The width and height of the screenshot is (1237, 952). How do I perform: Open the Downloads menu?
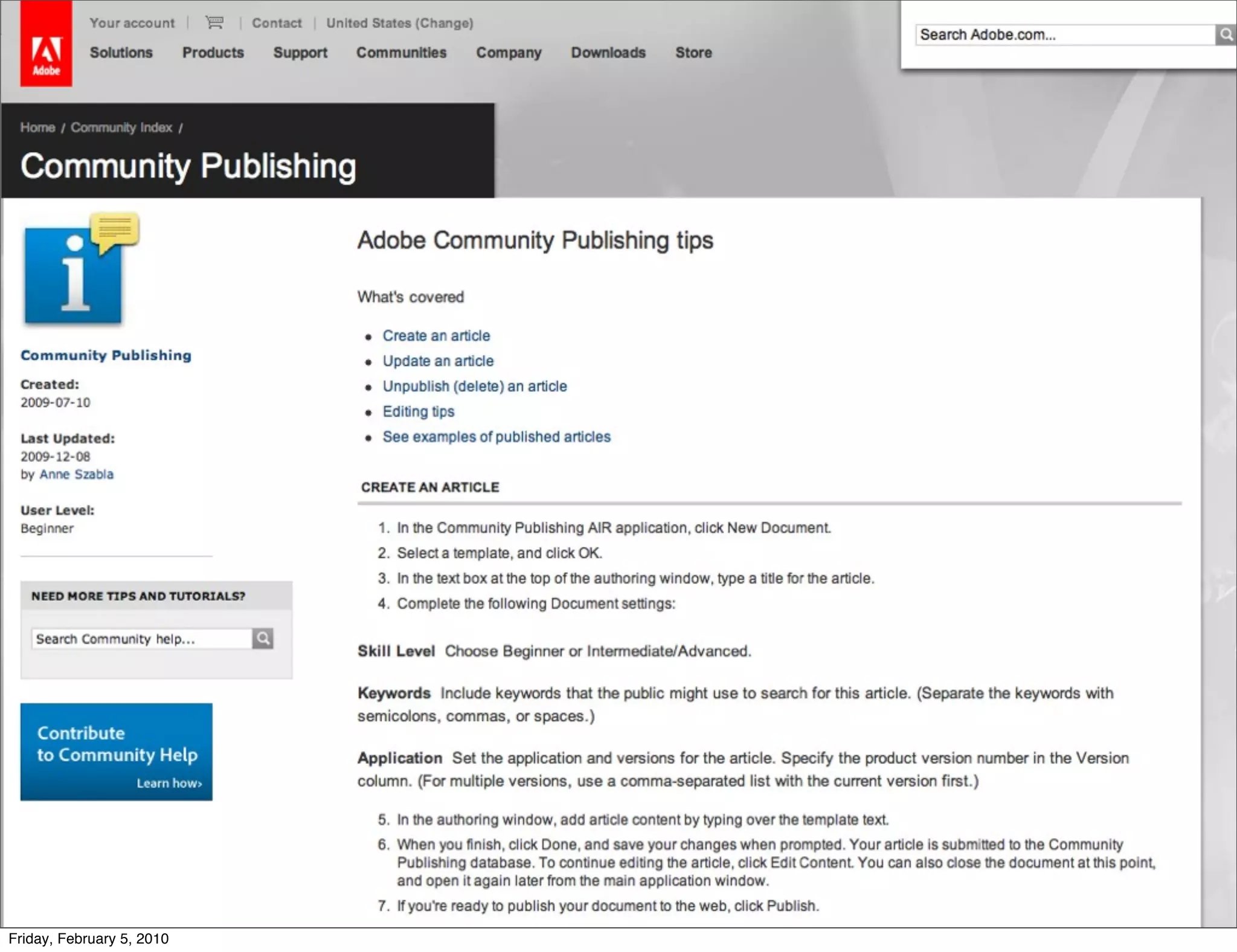pos(608,53)
